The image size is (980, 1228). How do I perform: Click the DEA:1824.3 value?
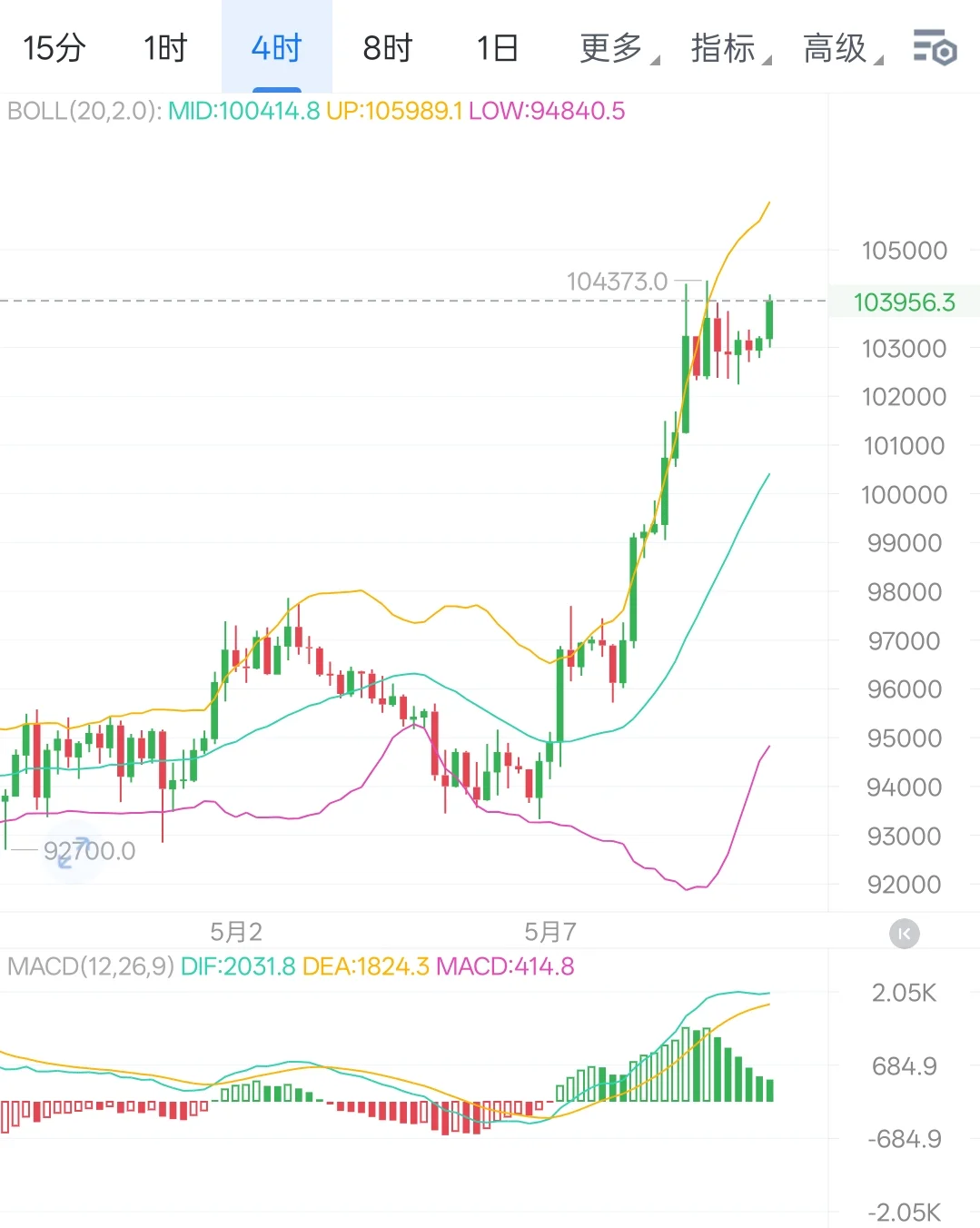coord(366,966)
